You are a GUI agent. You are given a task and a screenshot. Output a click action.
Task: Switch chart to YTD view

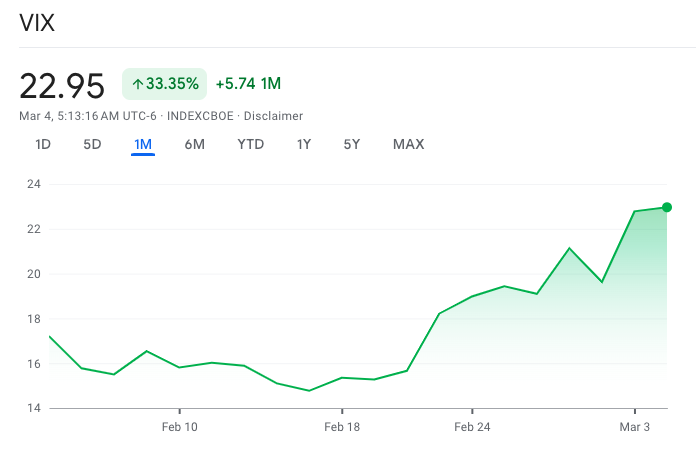pos(250,144)
